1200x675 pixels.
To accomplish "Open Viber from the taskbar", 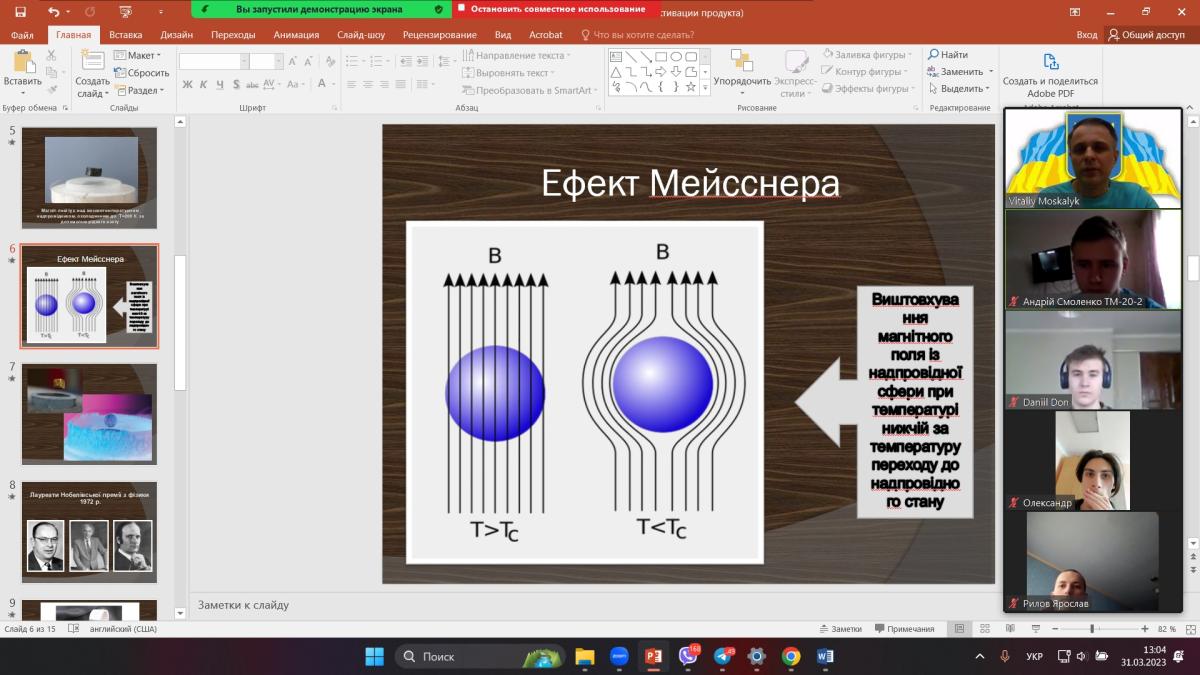I will [688, 656].
